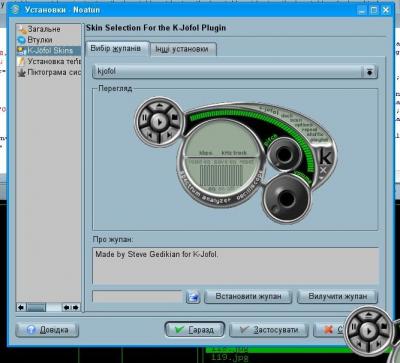Click the sidebar scrollbar rightmost arrow
This screenshot has width=400, height=363.
coord(76,307)
